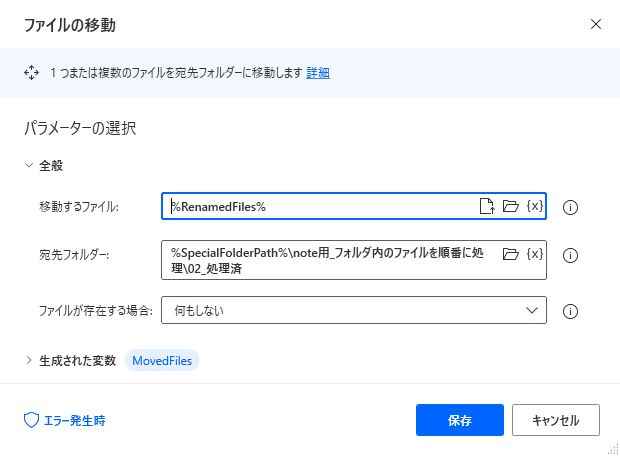Insert variable {x} in 移動するファイル field

pyautogui.click(x=535, y=206)
